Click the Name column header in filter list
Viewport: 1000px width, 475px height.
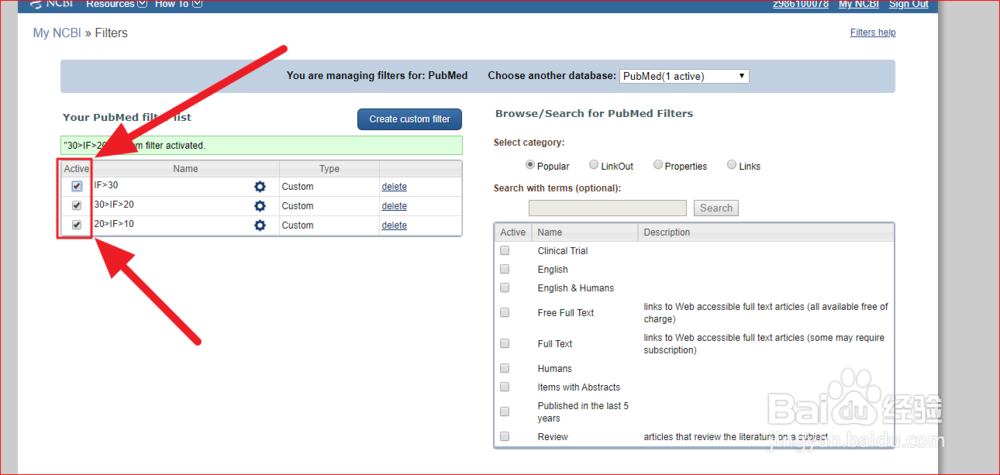pyautogui.click(x=186, y=169)
